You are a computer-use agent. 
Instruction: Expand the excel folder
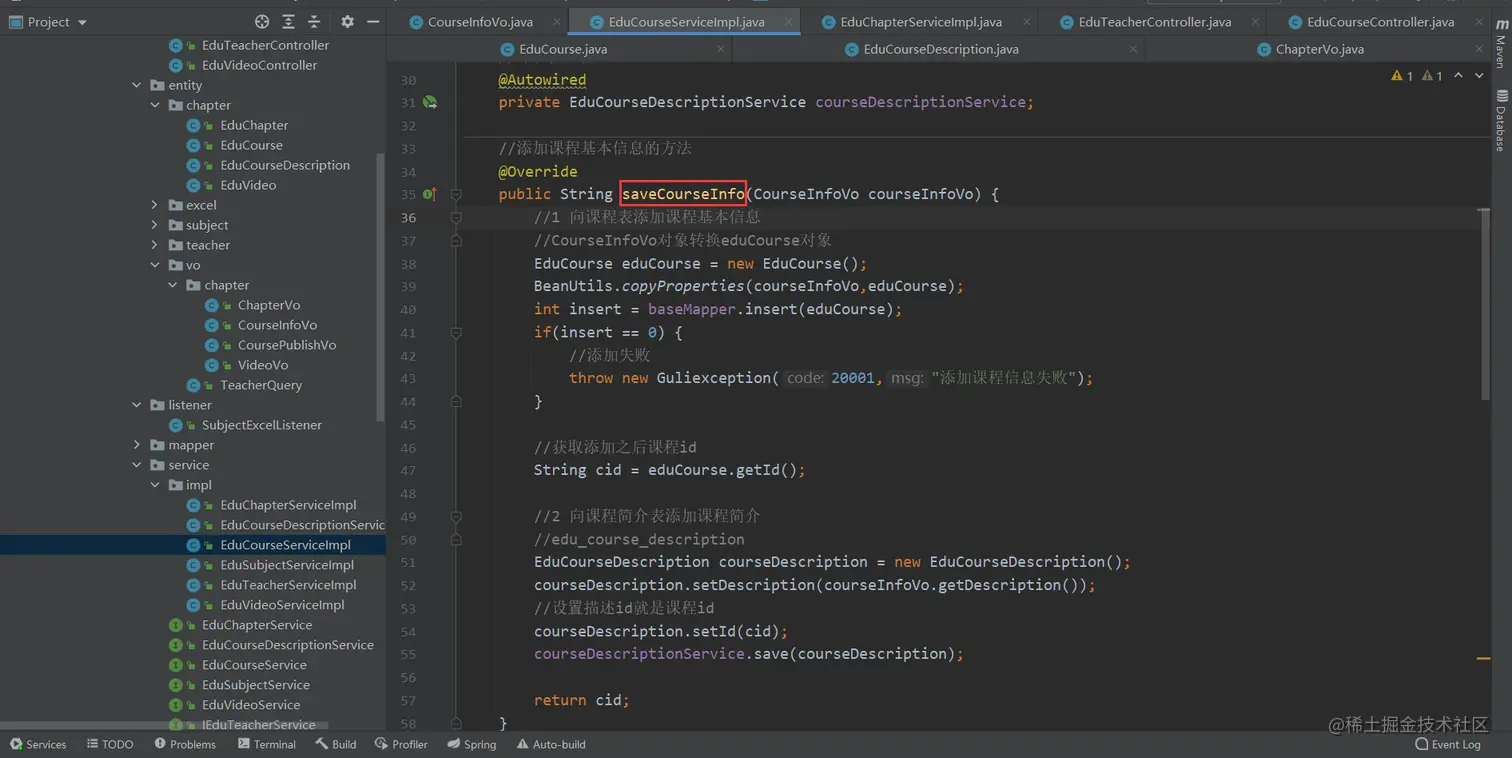tap(155, 205)
